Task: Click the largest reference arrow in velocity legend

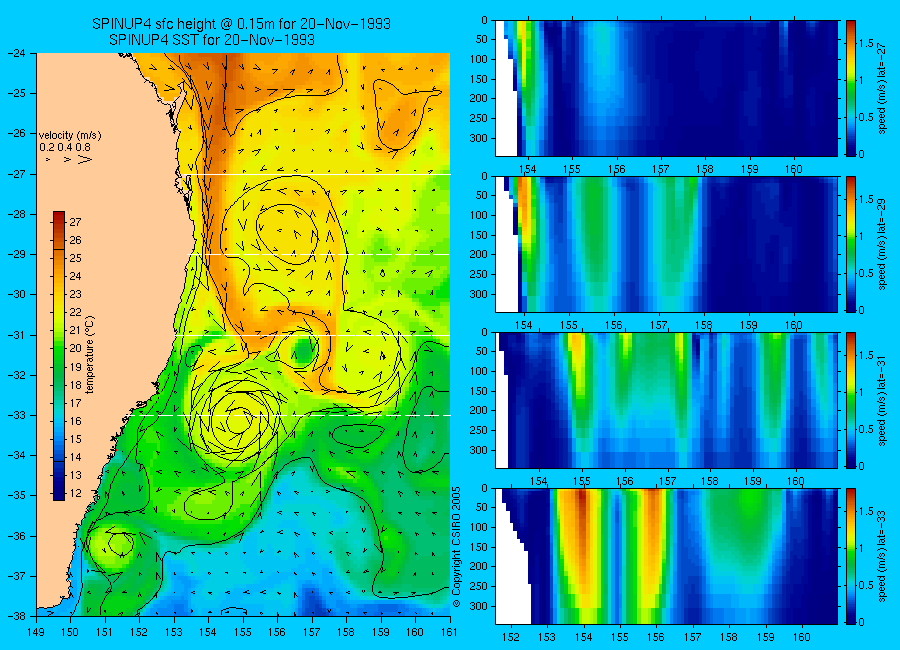Action: click(85, 159)
